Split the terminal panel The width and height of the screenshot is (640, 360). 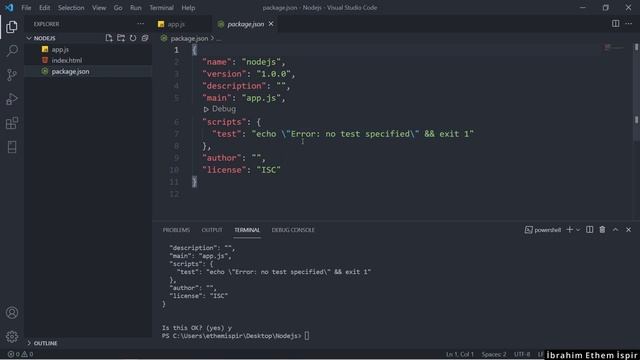click(x=589, y=230)
